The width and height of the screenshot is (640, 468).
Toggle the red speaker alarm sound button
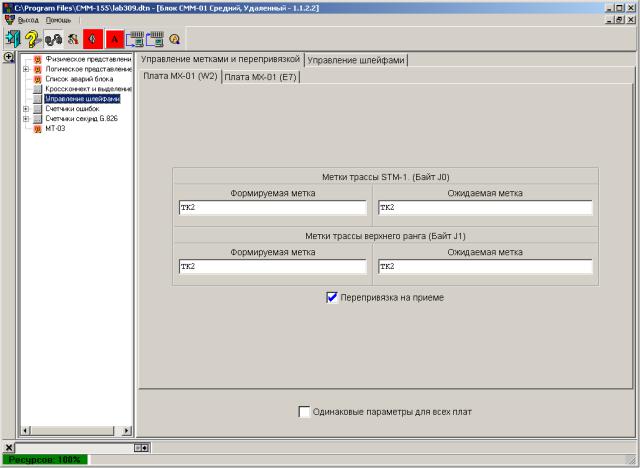(x=93, y=39)
